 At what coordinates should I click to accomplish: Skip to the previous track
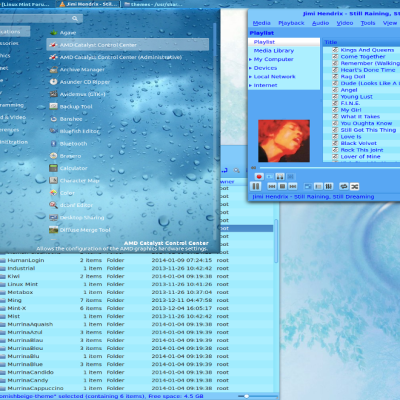coord(272,186)
